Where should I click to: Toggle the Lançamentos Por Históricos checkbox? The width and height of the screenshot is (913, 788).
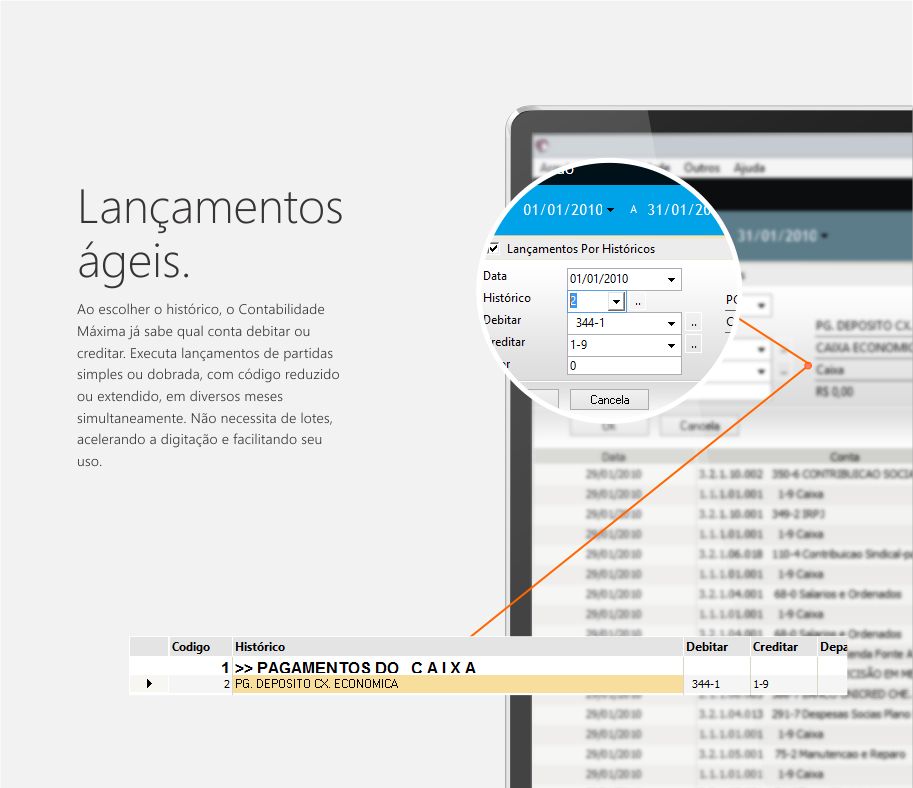click(493, 248)
